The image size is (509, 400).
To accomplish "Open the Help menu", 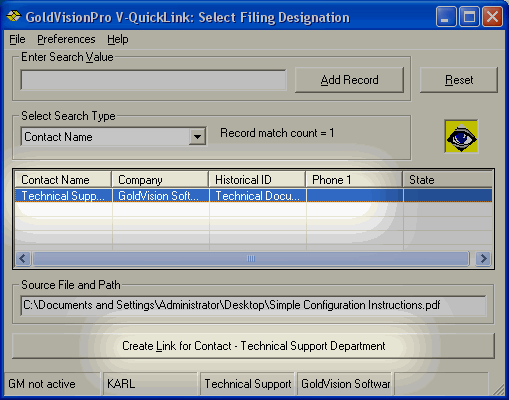I will pyautogui.click(x=118, y=39).
